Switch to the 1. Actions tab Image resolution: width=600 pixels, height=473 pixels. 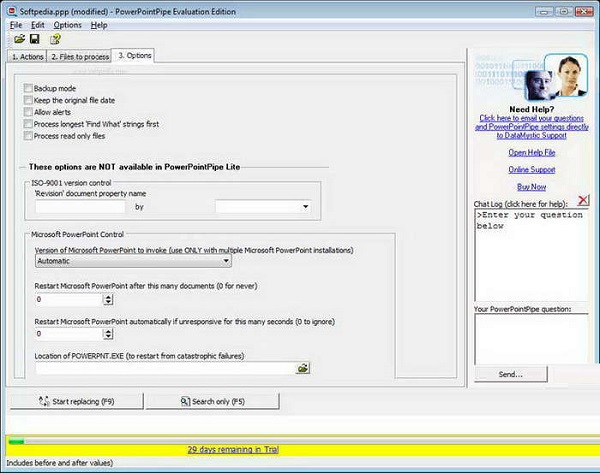click(x=27, y=57)
